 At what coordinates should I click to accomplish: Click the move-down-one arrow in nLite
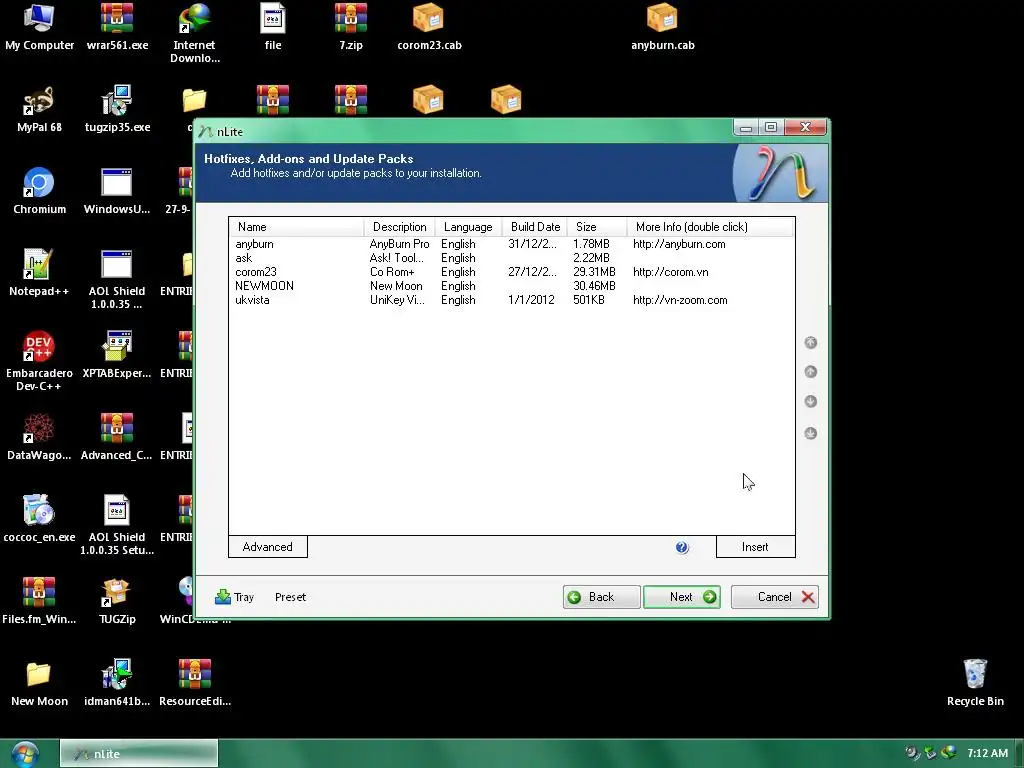click(810, 401)
